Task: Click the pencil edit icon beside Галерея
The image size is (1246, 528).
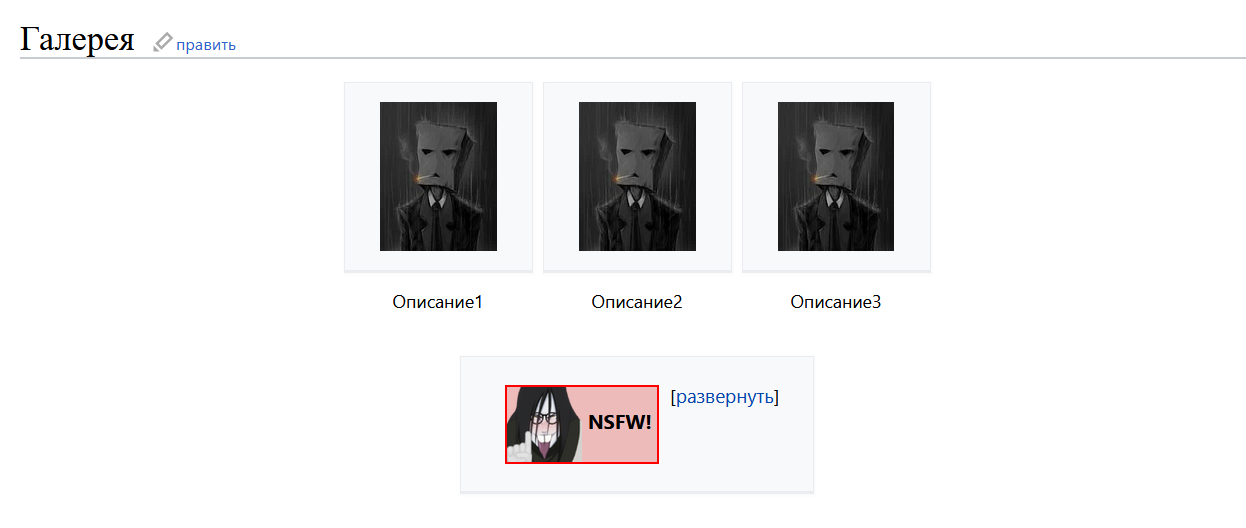Action: (x=163, y=42)
